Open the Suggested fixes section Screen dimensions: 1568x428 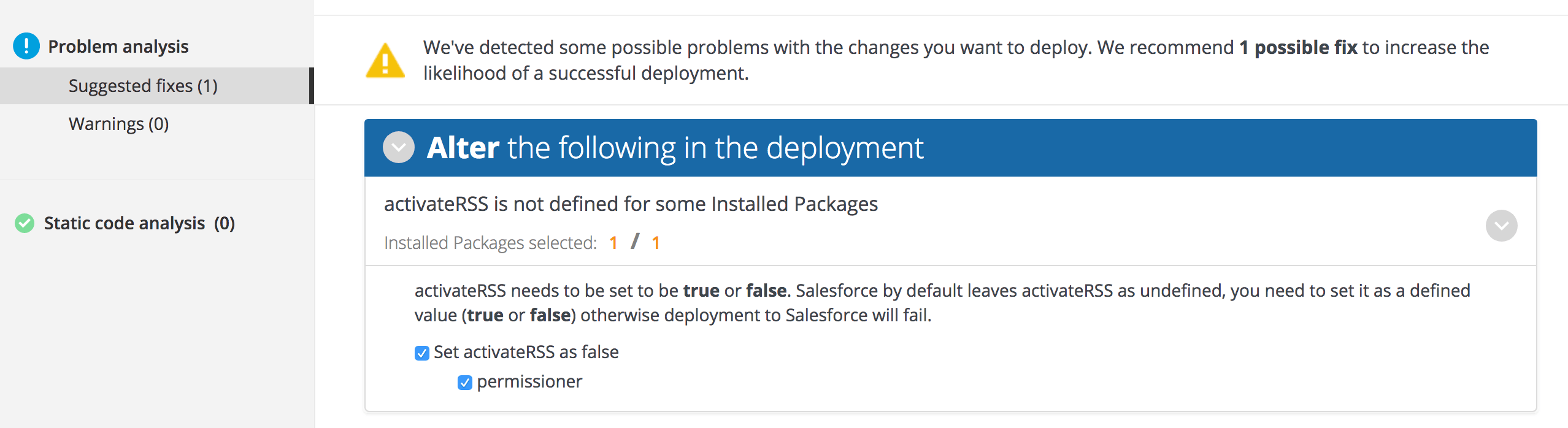[142, 85]
